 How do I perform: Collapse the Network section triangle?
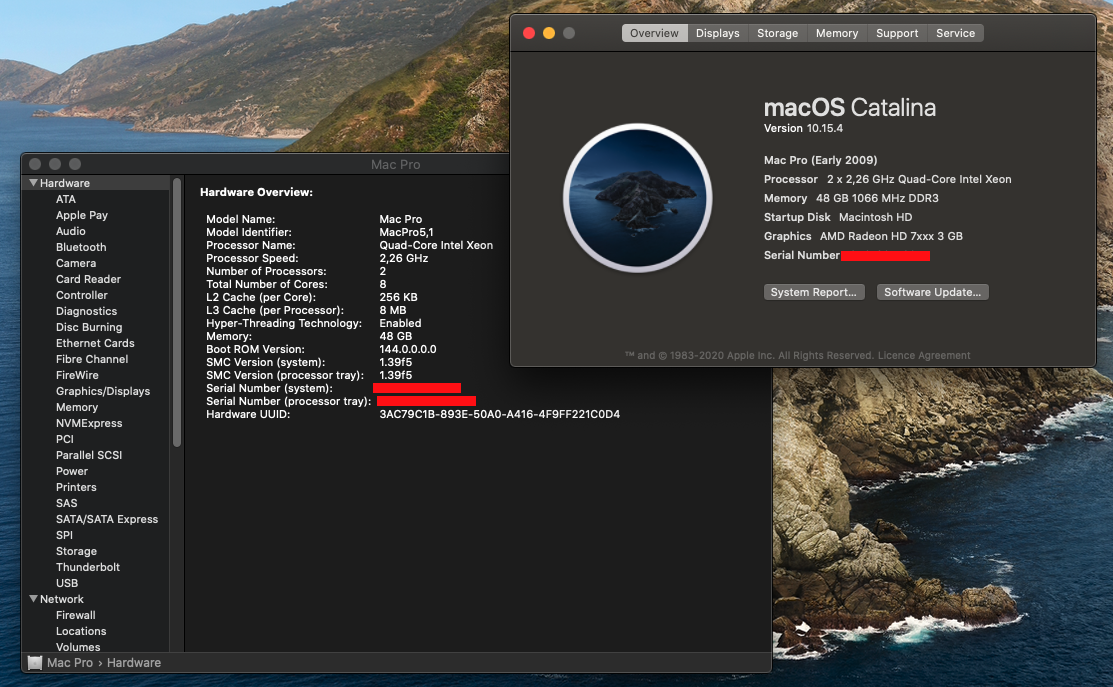point(33,599)
